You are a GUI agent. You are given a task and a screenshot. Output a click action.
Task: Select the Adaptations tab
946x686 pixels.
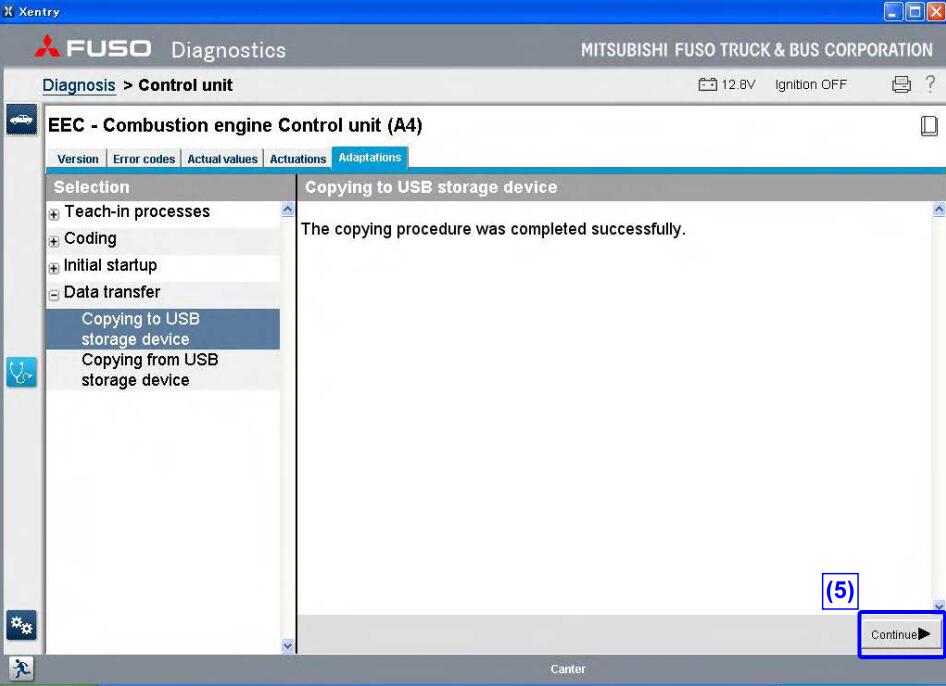click(370, 157)
